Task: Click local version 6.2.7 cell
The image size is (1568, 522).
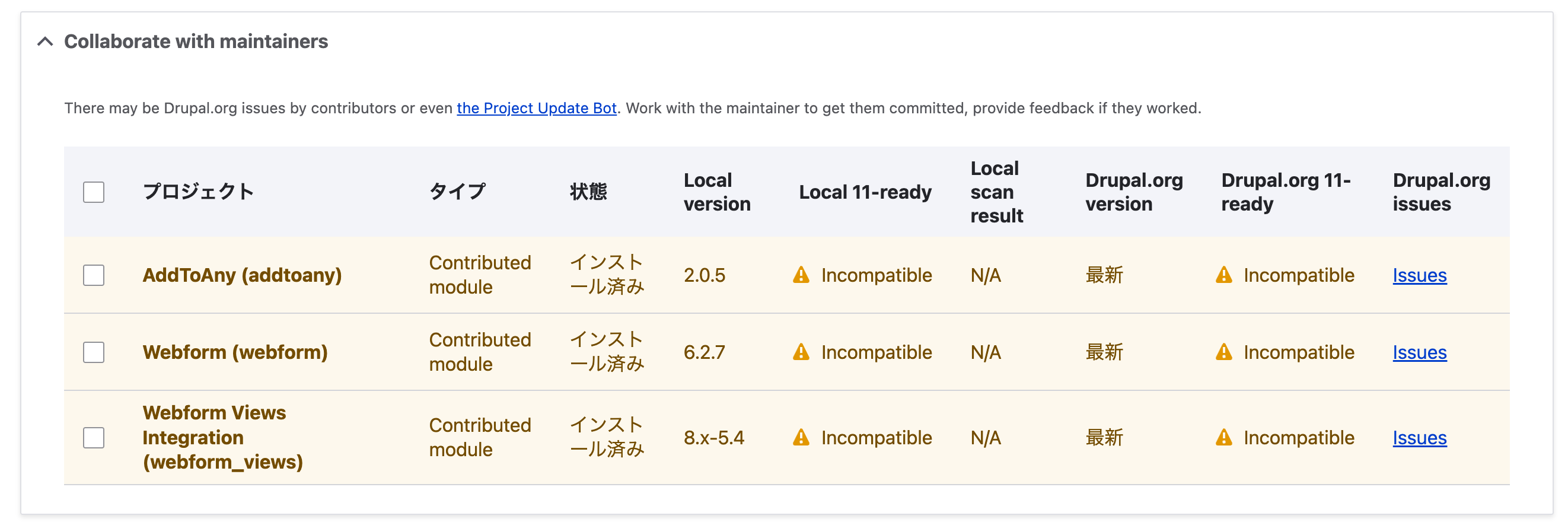Action: click(x=705, y=352)
